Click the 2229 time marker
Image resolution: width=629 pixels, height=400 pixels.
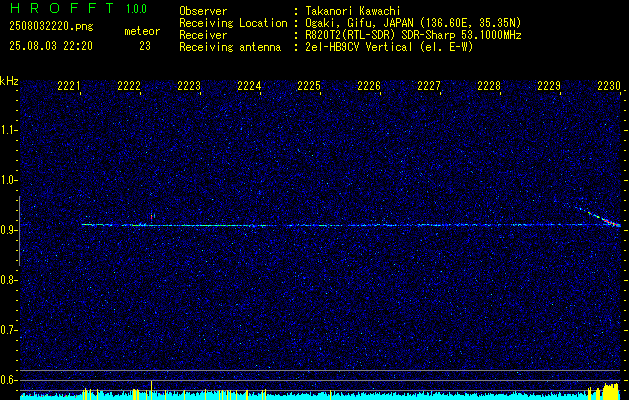549,86
